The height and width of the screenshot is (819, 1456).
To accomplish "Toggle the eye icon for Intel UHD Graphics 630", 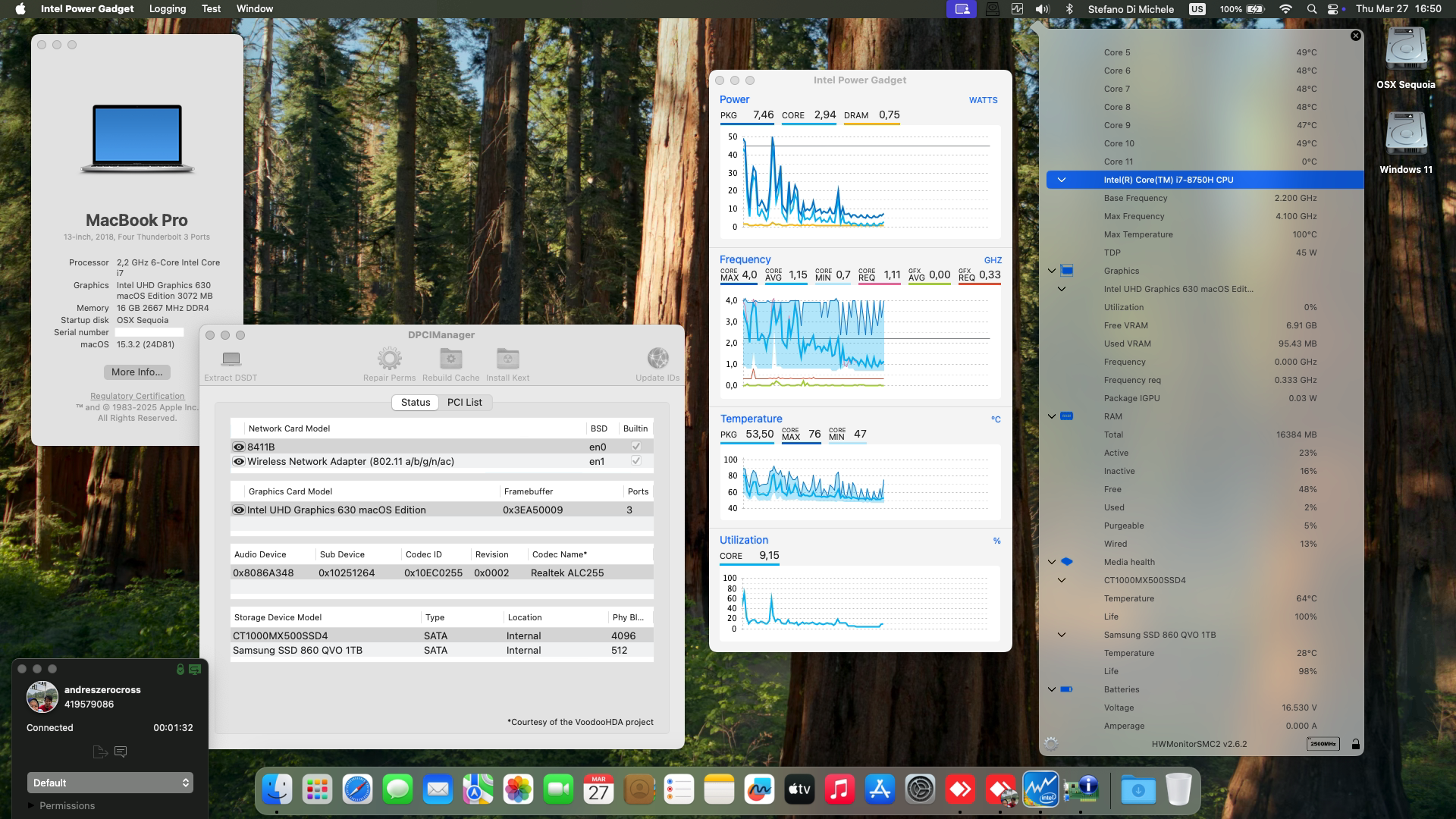I will 238,510.
